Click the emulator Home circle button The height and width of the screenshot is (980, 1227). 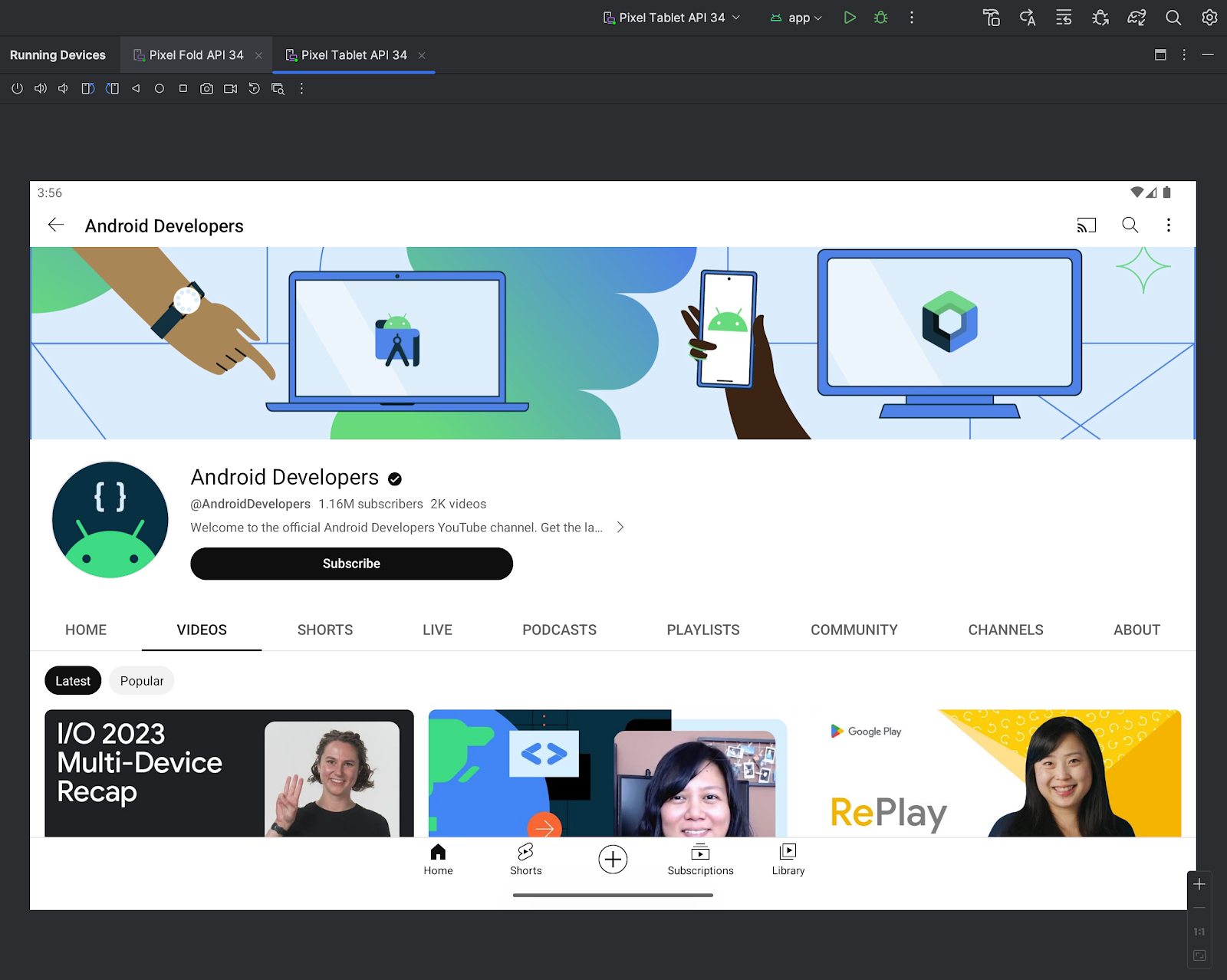(x=160, y=89)
